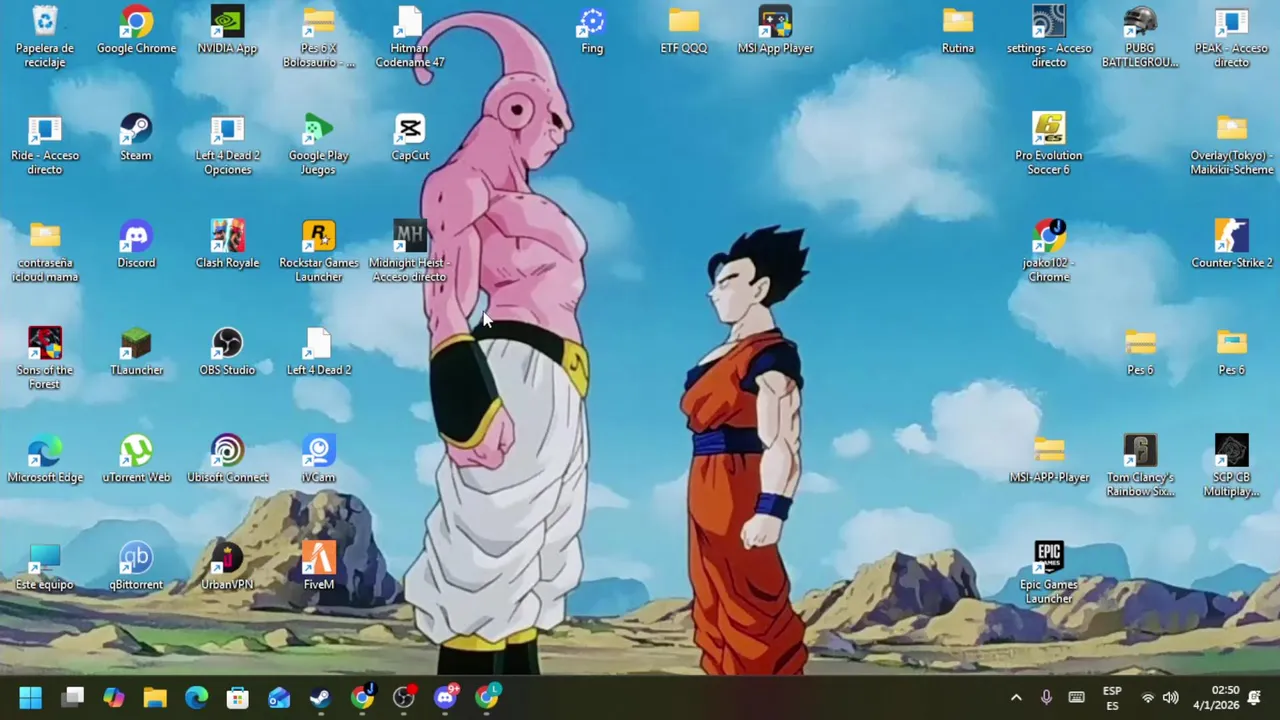The height and width of the screenshot is (720, 1280).
Task: Launch the CapCut desktop shortcut
Action: tap(410, 137)
